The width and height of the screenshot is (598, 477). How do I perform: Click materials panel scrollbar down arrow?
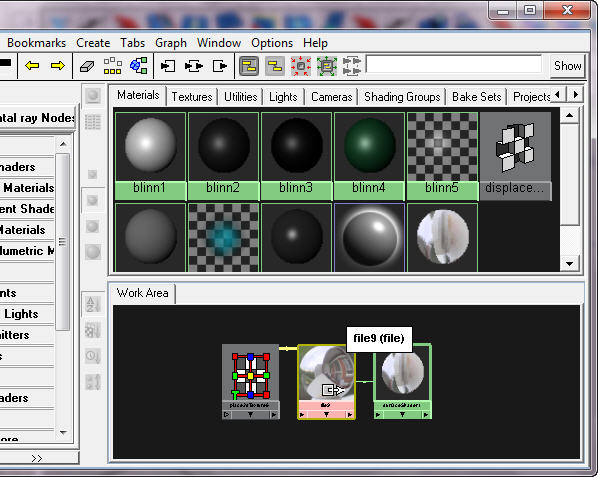coord(569,263)
